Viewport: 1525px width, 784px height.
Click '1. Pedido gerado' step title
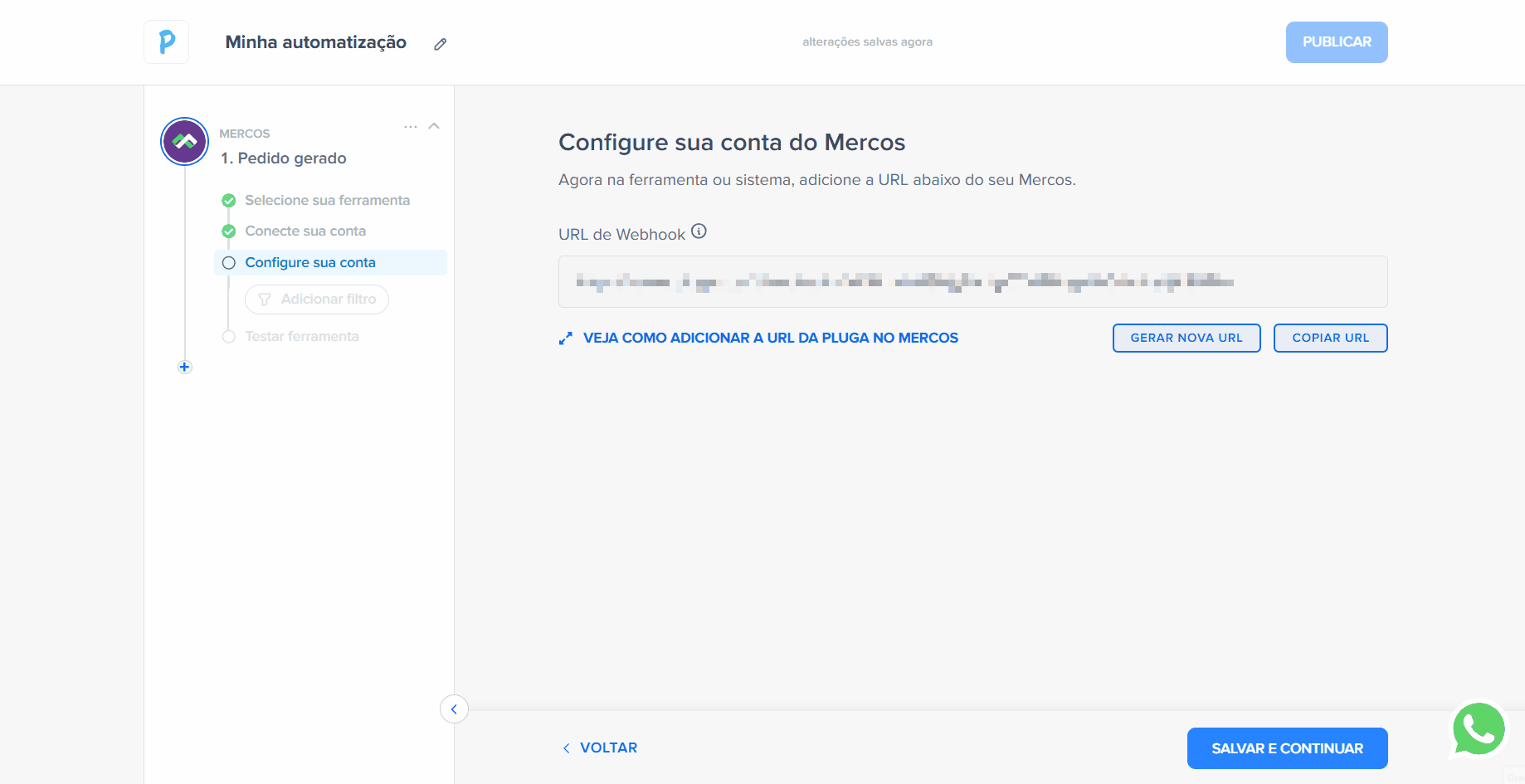284,158
